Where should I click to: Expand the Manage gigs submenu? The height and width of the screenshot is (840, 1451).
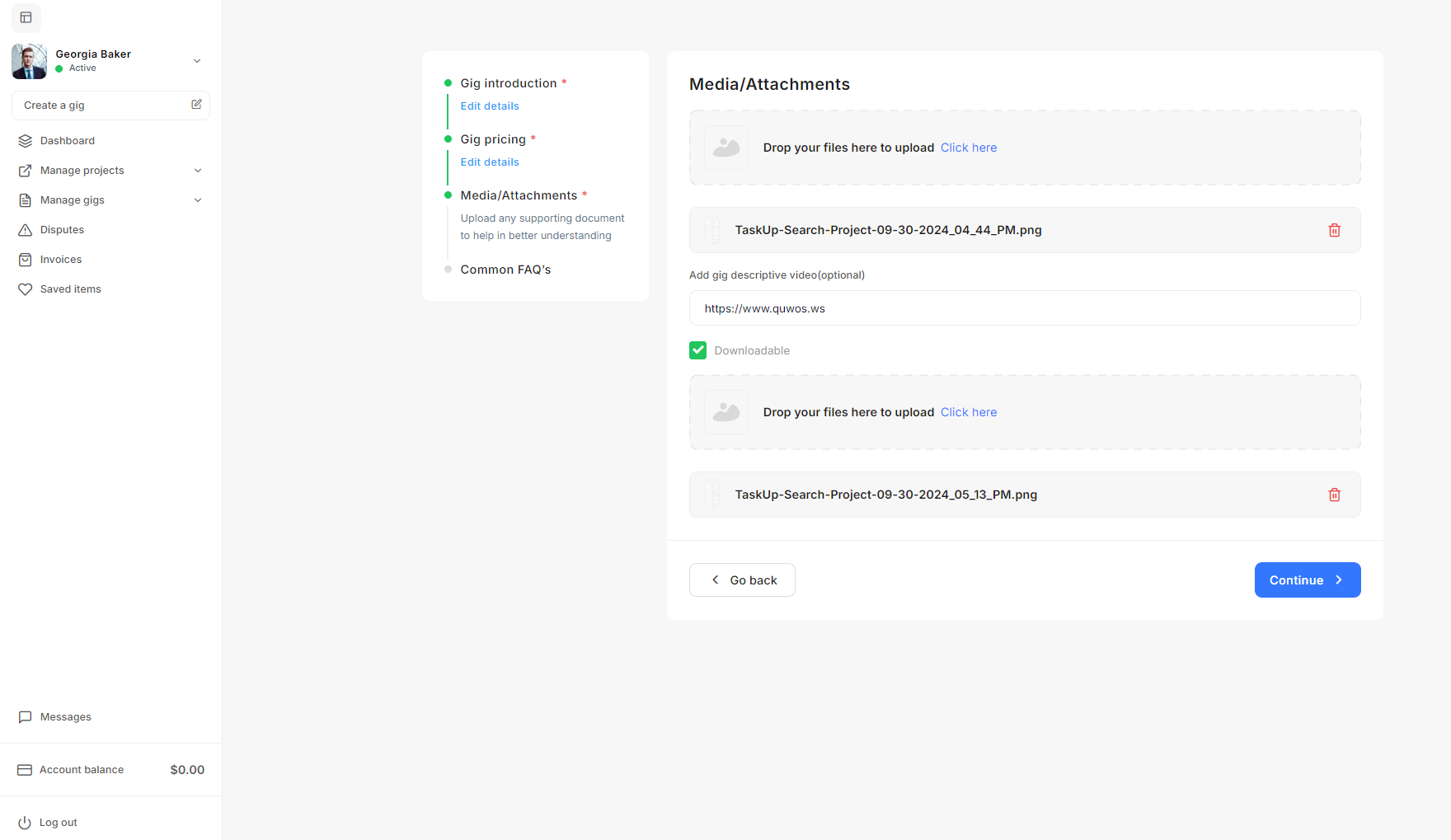198,200
